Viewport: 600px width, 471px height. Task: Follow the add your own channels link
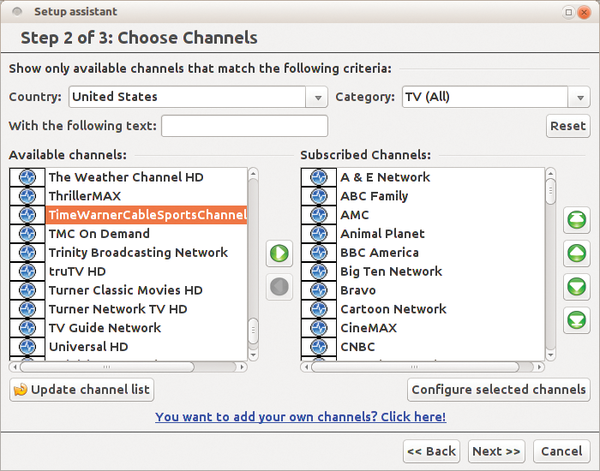click(300, 417)
